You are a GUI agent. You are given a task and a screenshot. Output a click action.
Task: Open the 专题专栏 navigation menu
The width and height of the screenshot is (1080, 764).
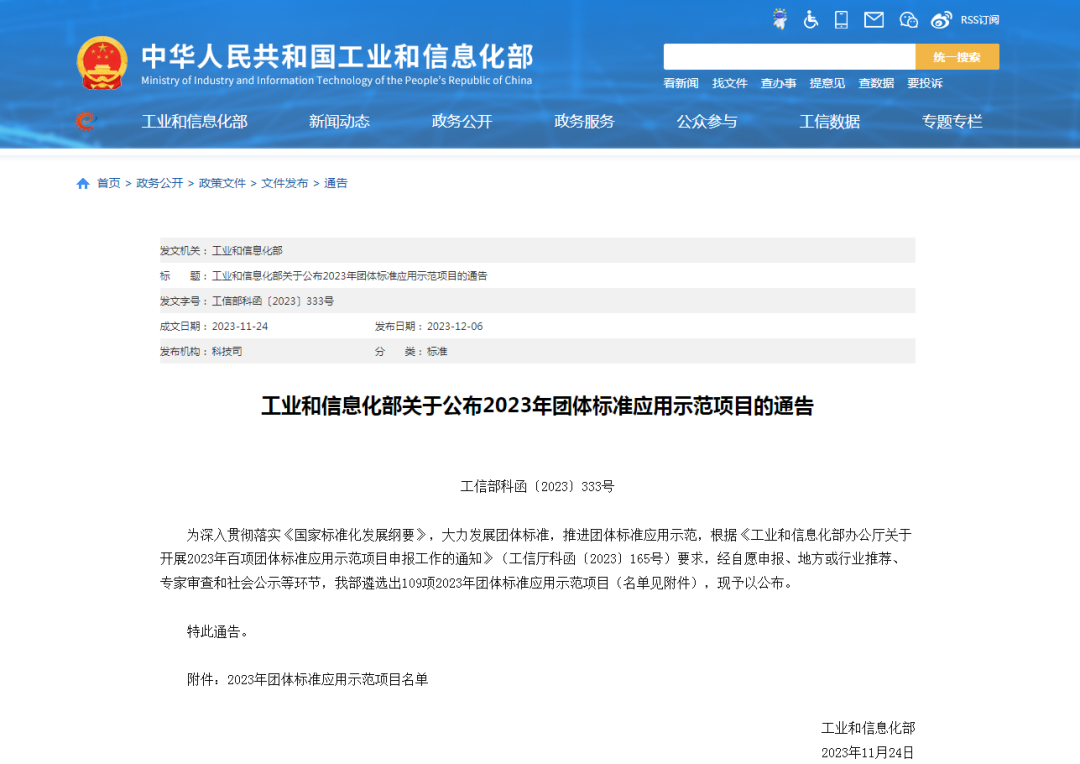click(x=952, y=122)
